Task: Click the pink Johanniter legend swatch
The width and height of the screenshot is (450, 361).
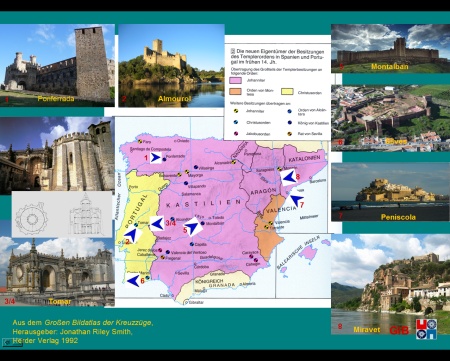Action: coord(235,80)
